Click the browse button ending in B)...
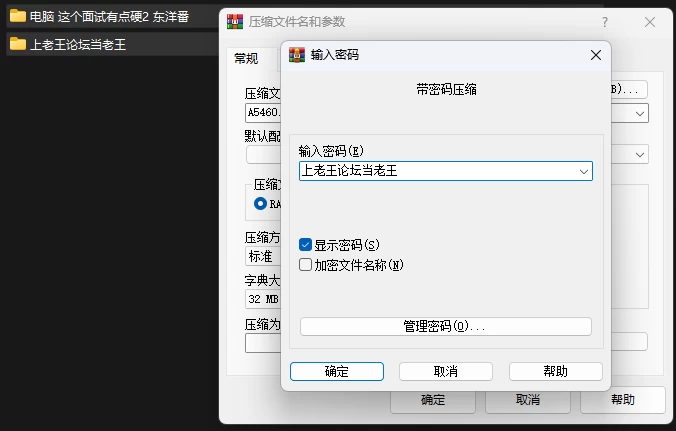 [x=629, y=90]
